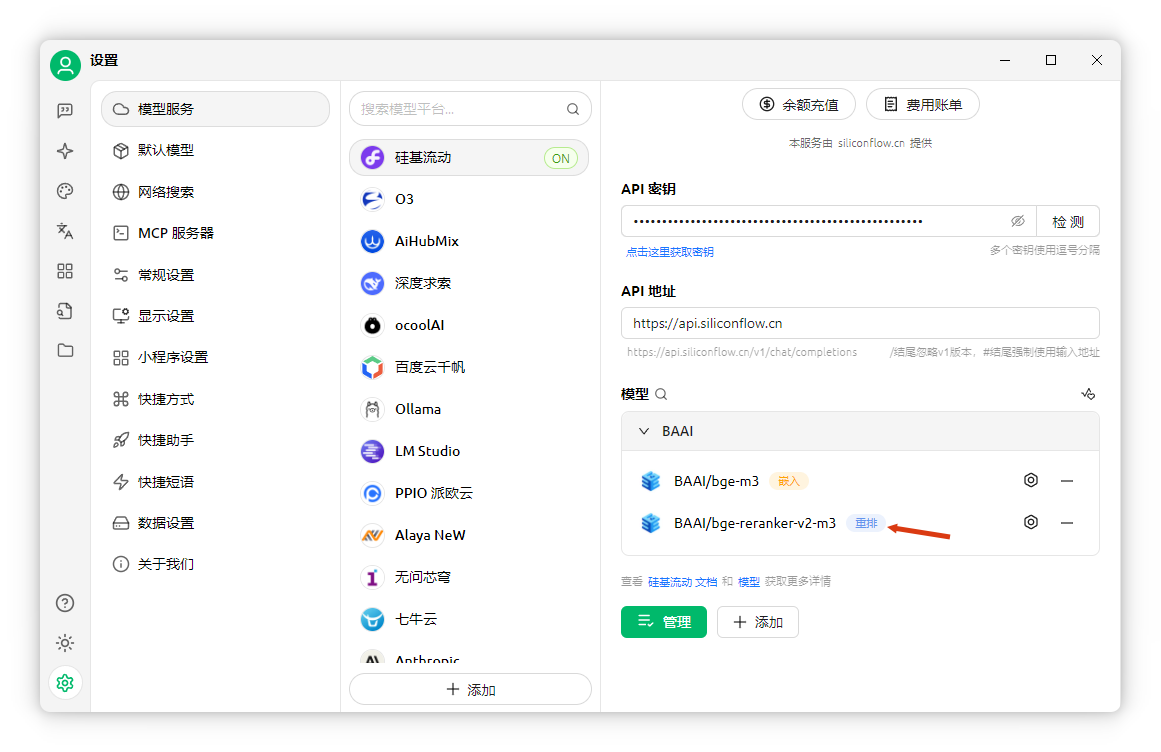Toggle the 硅基流动 ON switch
This screenshot has width=1161, height=752.
coord(561,158)
